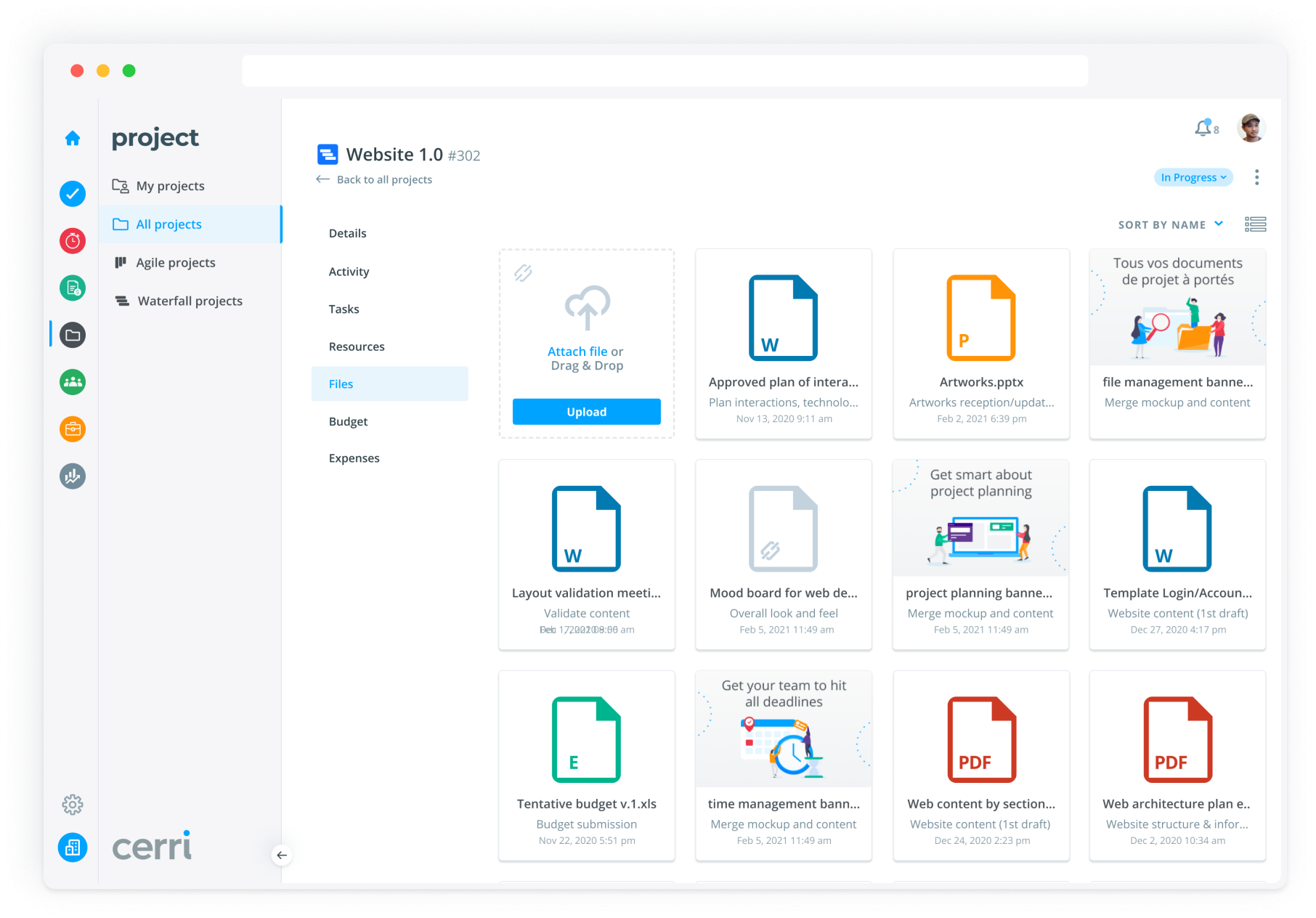Image resolution: width=1316 pixels, height=918 pixels.
Task: Open the three-dot more options menu
Action: tap(1256, 177)
